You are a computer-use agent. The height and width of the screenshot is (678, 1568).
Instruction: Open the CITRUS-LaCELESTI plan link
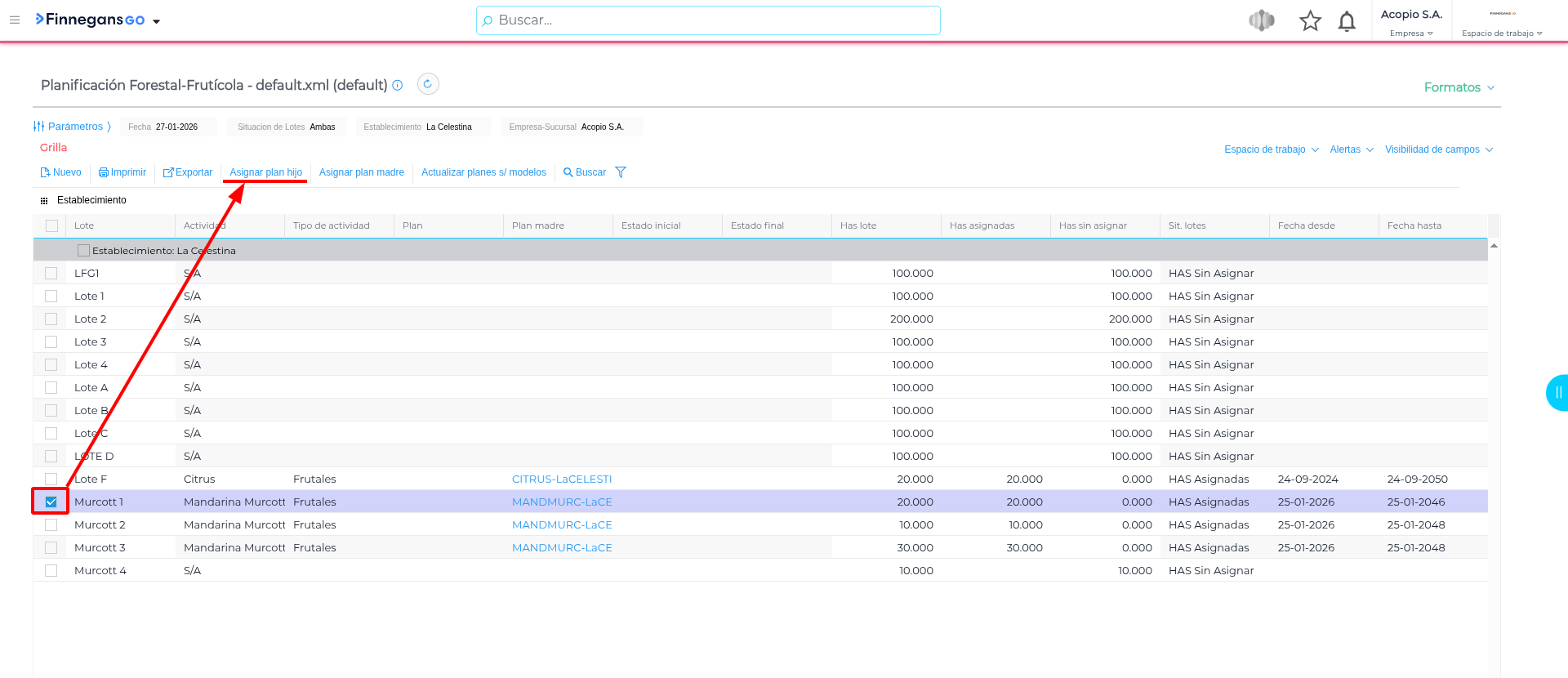(561, 479)
